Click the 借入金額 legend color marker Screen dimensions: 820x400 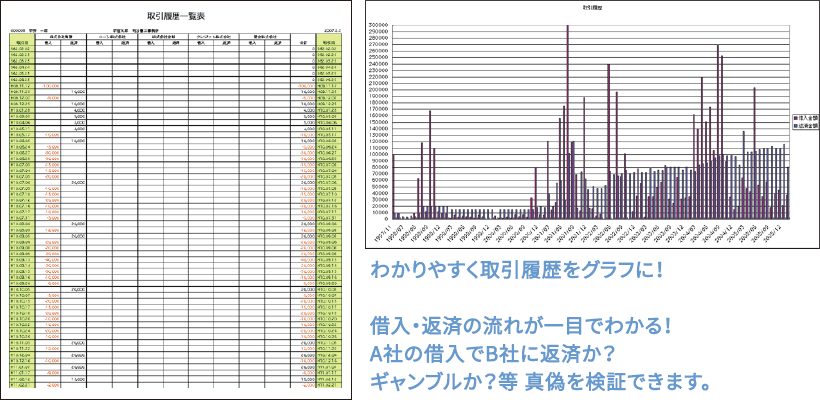[794, 117]
